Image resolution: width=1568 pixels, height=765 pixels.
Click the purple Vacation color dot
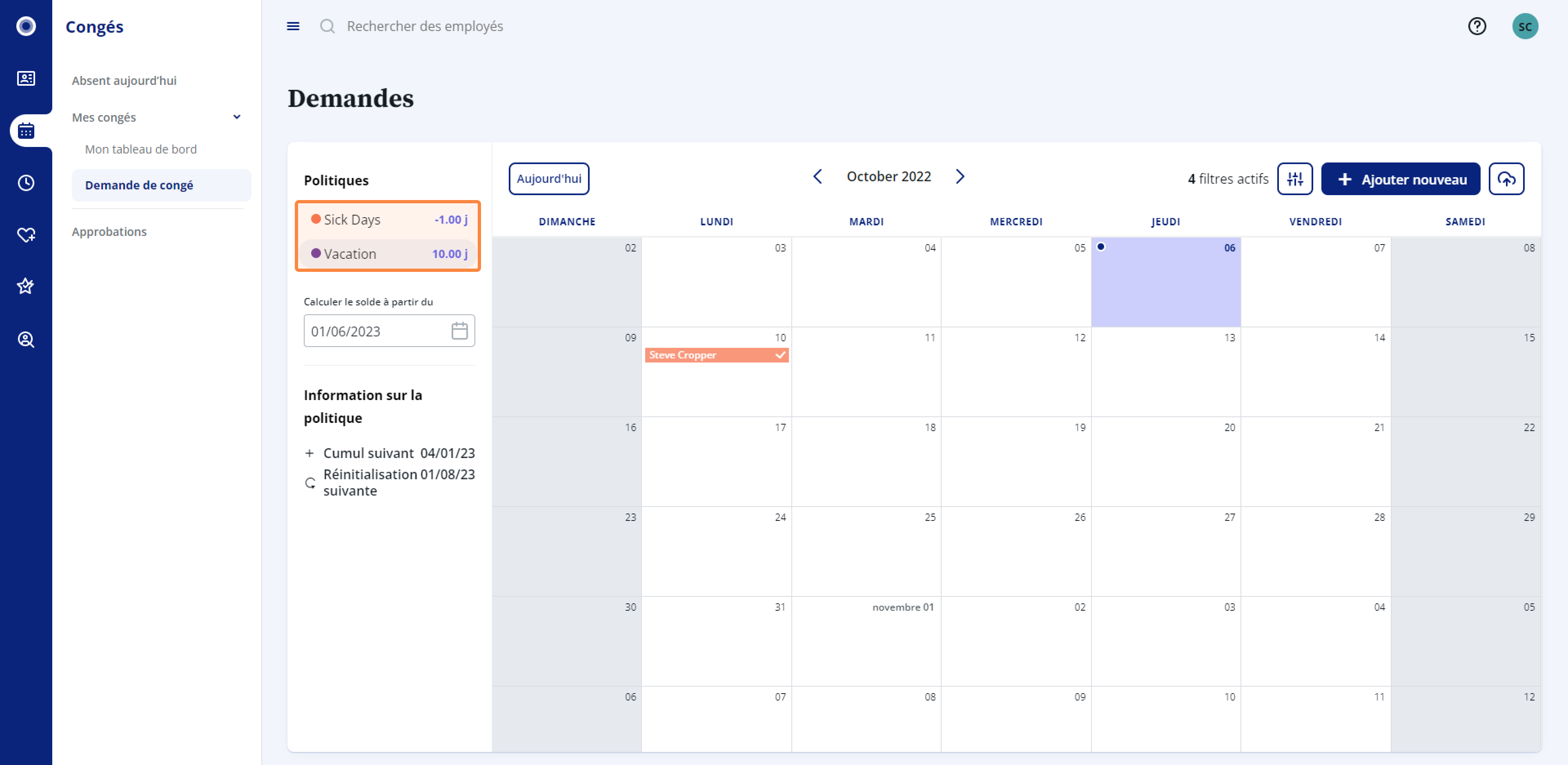click(315, 253)
